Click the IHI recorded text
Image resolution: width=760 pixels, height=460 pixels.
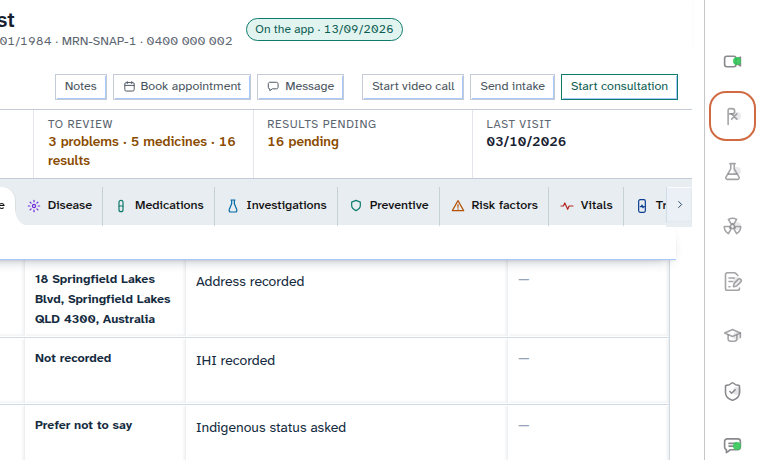(236, 361)
